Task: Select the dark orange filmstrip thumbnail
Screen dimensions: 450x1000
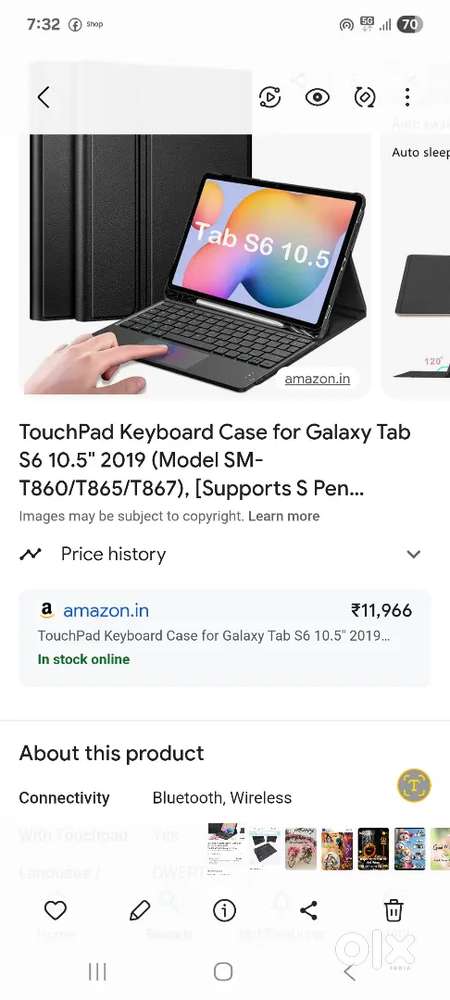Action: coord(374,849)
